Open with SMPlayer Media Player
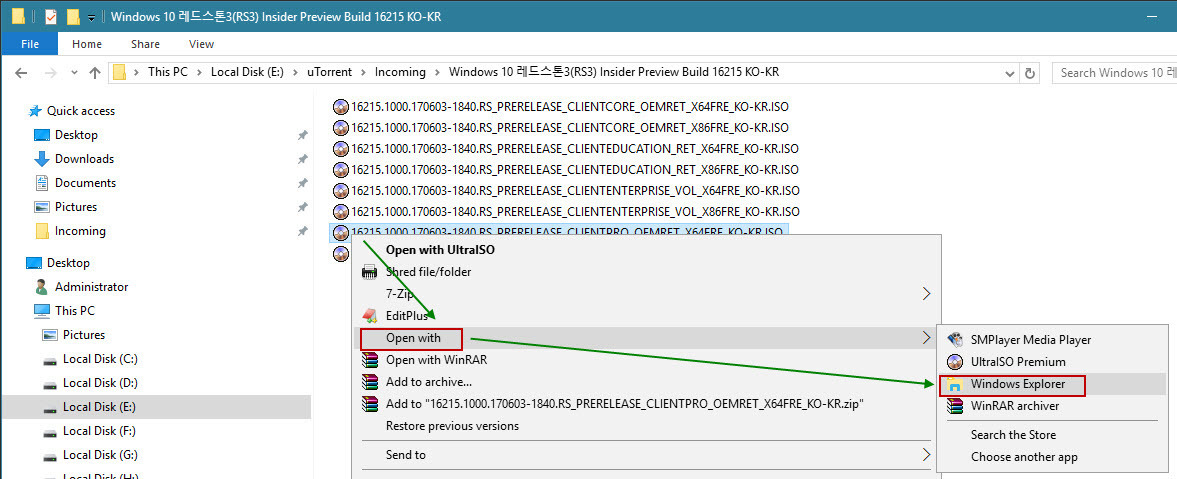 pyautogui.click(x=1031, y=340)
